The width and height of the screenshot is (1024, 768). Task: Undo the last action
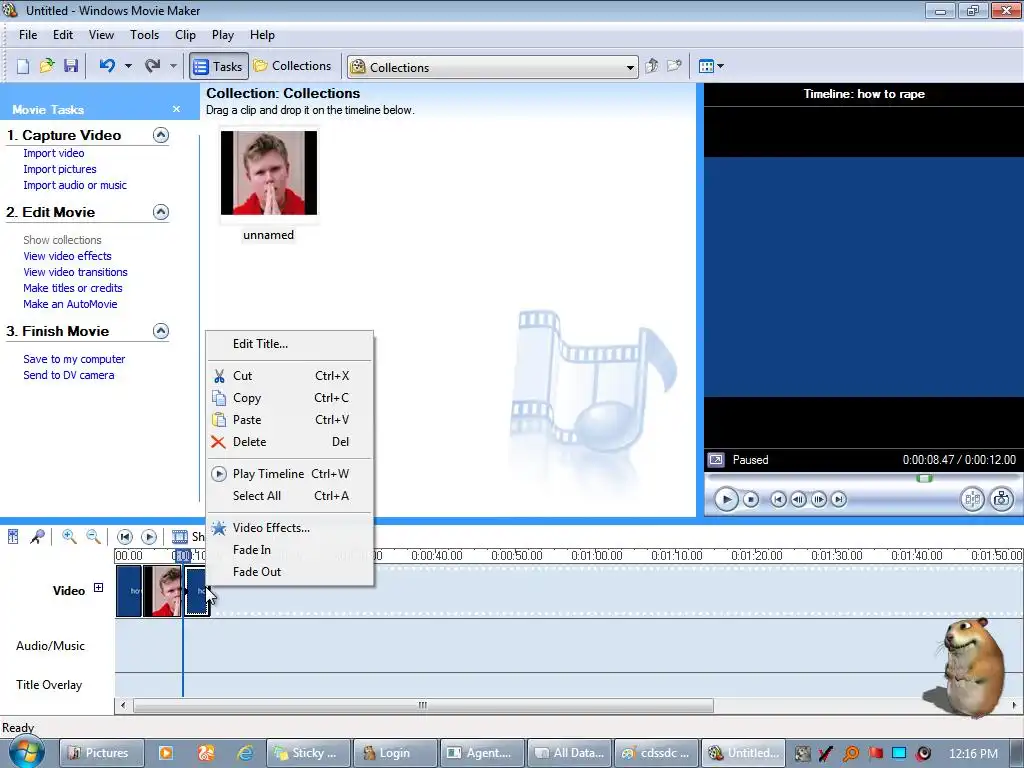click(107, 66)
